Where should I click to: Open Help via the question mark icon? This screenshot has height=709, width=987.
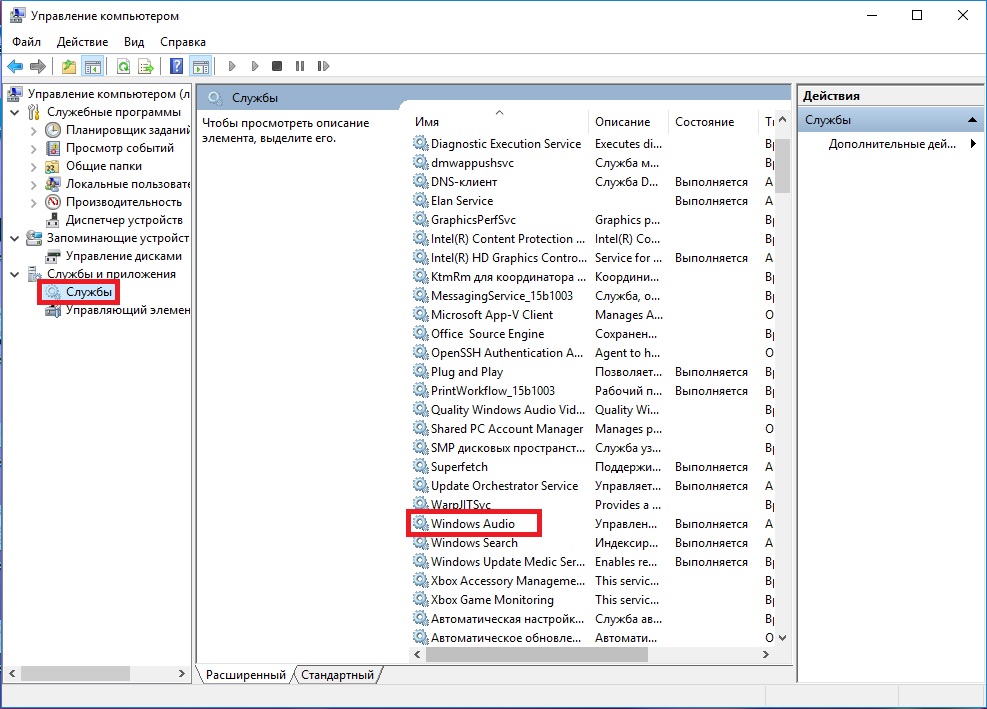click(x=177, y=66)
